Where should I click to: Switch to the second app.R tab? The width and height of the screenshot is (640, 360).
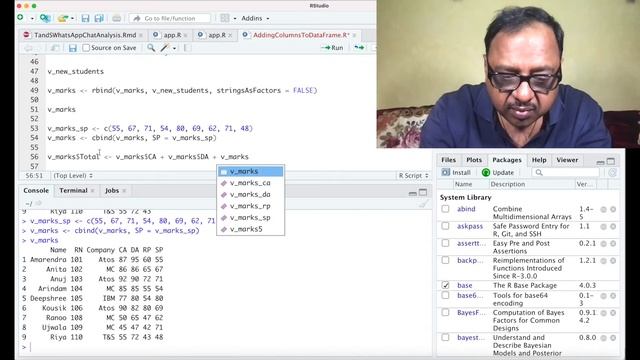[x=217, y=35]
